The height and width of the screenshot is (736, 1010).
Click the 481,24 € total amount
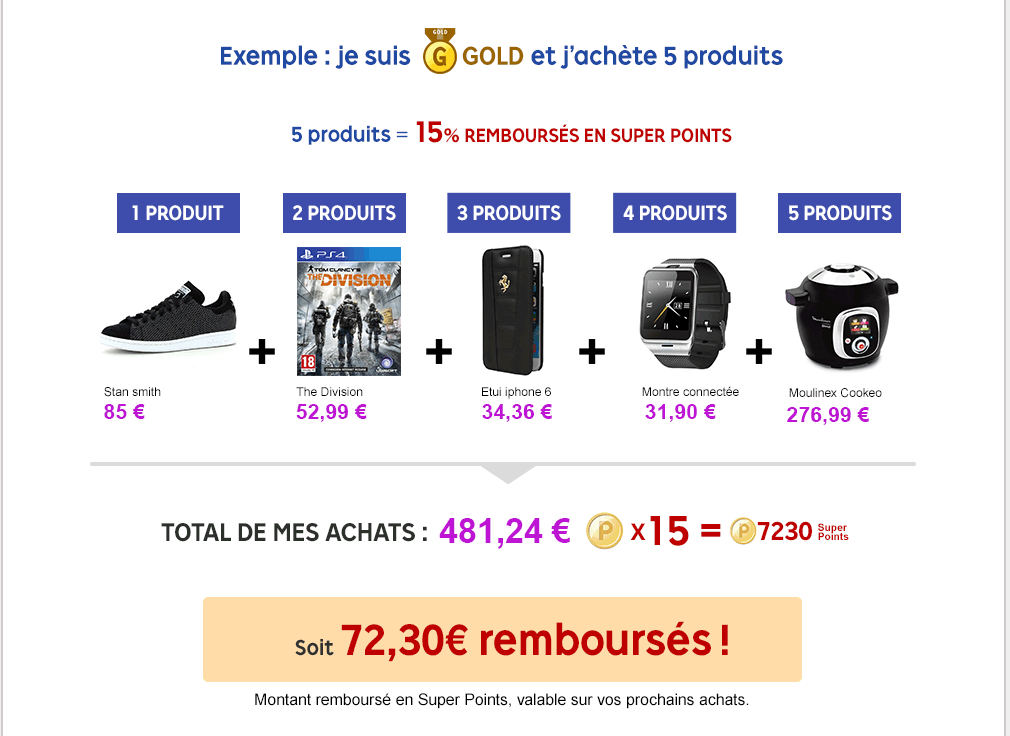(x=504, y=532)
